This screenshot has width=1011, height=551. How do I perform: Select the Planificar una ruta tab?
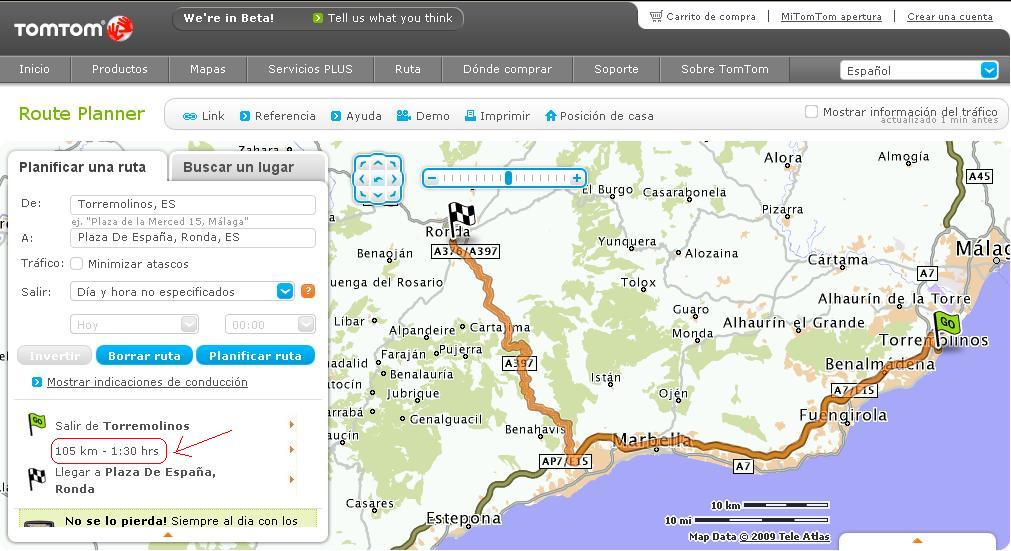click(x=87, y=168)
